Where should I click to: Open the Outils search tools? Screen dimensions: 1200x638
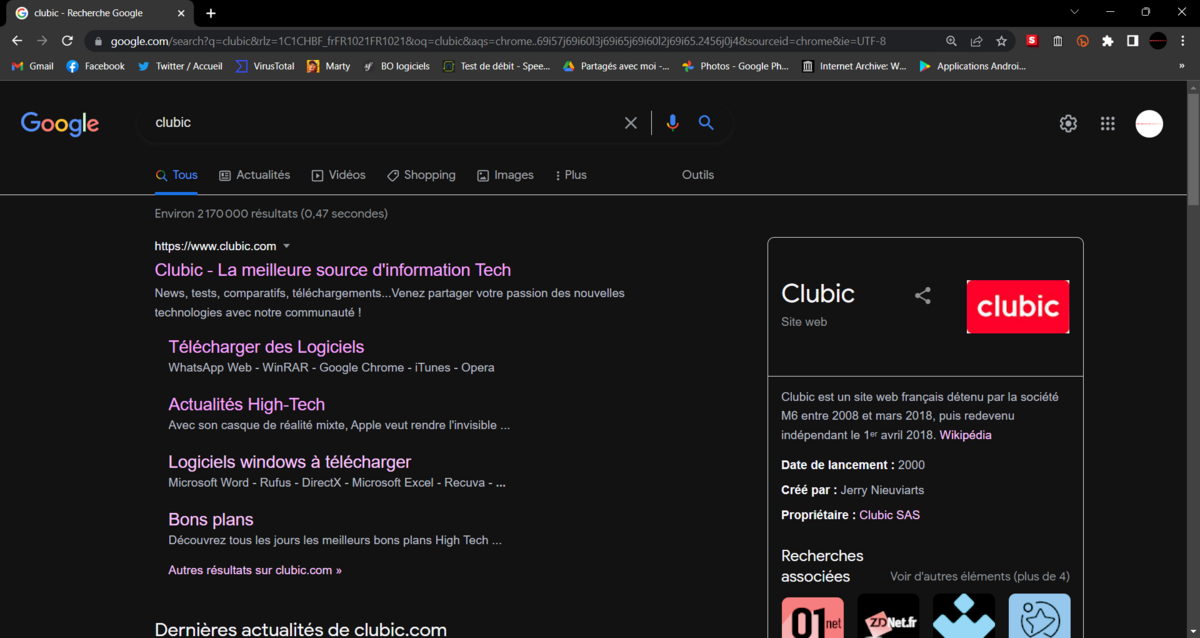click(698, 175)
